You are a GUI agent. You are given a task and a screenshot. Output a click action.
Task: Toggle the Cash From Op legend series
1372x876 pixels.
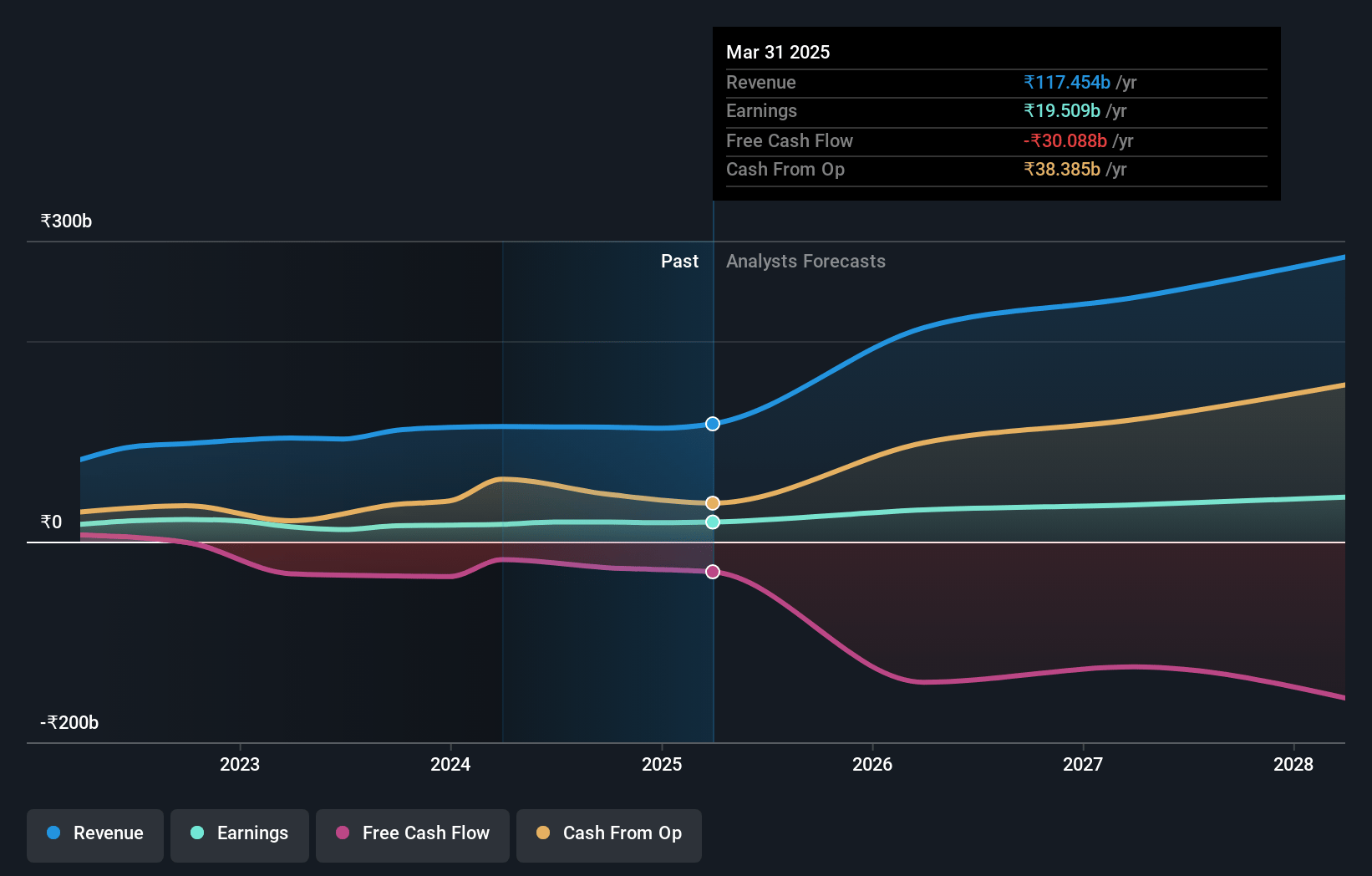click(x=609, y=835)
